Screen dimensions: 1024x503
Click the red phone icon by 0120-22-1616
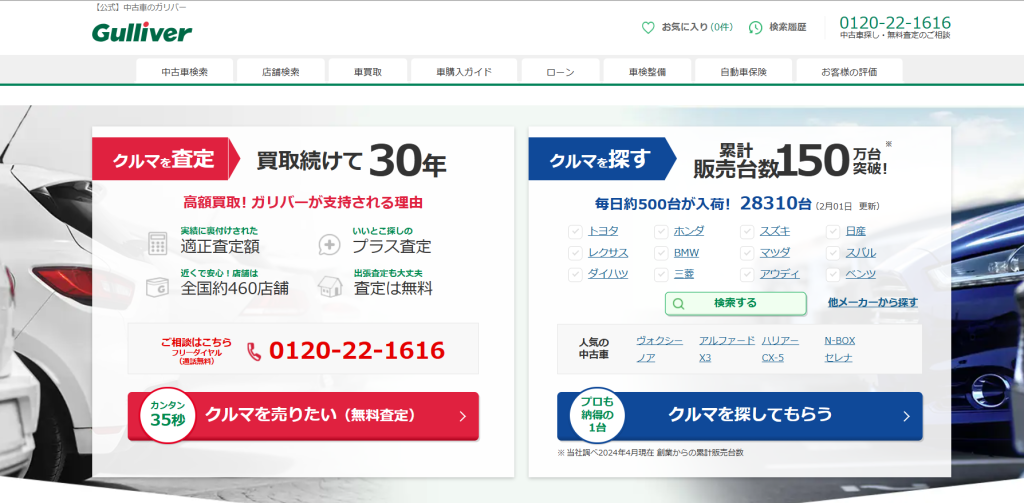254,351
